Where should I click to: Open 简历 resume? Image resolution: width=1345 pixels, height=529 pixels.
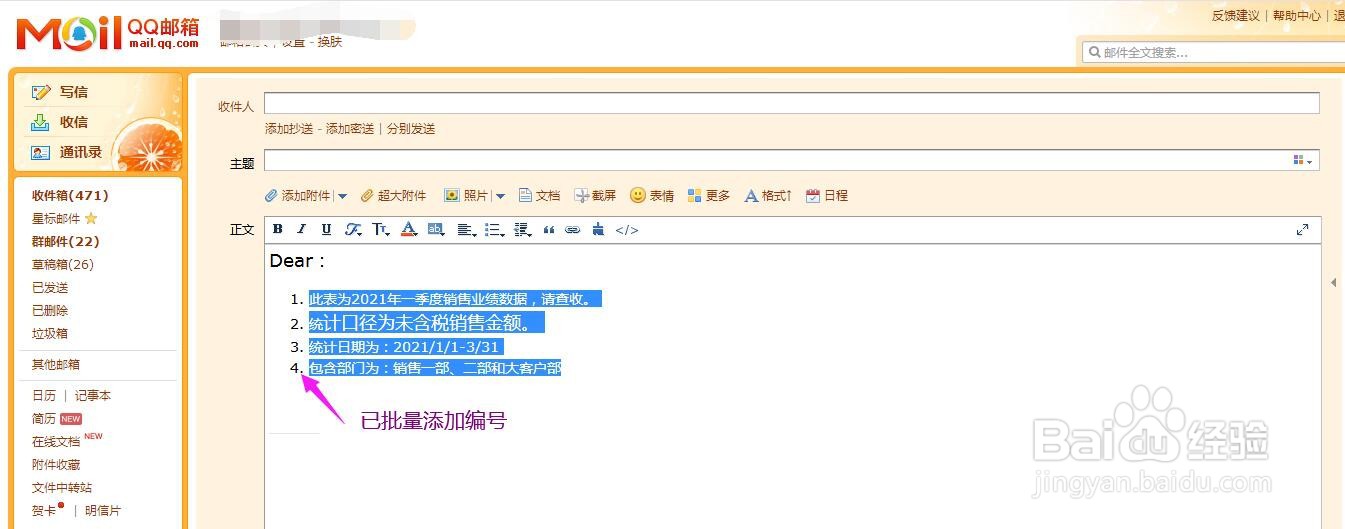pyautogui.click(x=44, y=419)
